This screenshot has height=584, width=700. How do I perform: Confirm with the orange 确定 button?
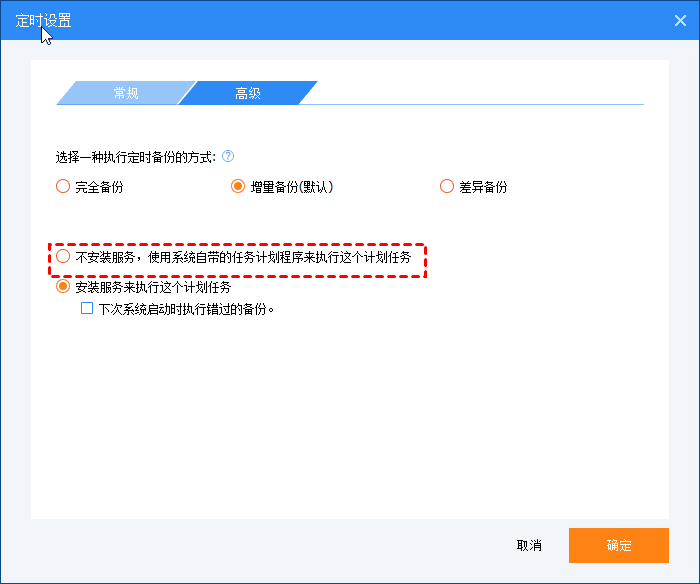618,545
